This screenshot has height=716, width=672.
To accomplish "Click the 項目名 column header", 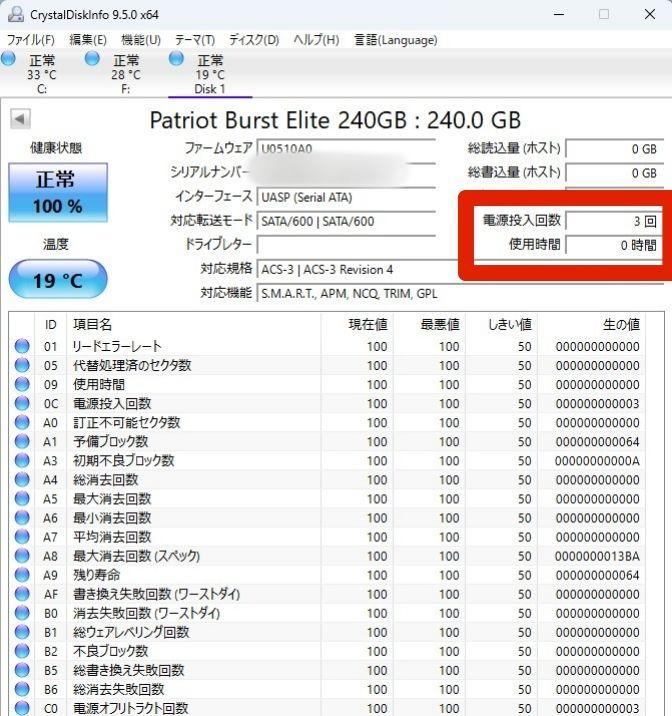I will coord(194,325).
